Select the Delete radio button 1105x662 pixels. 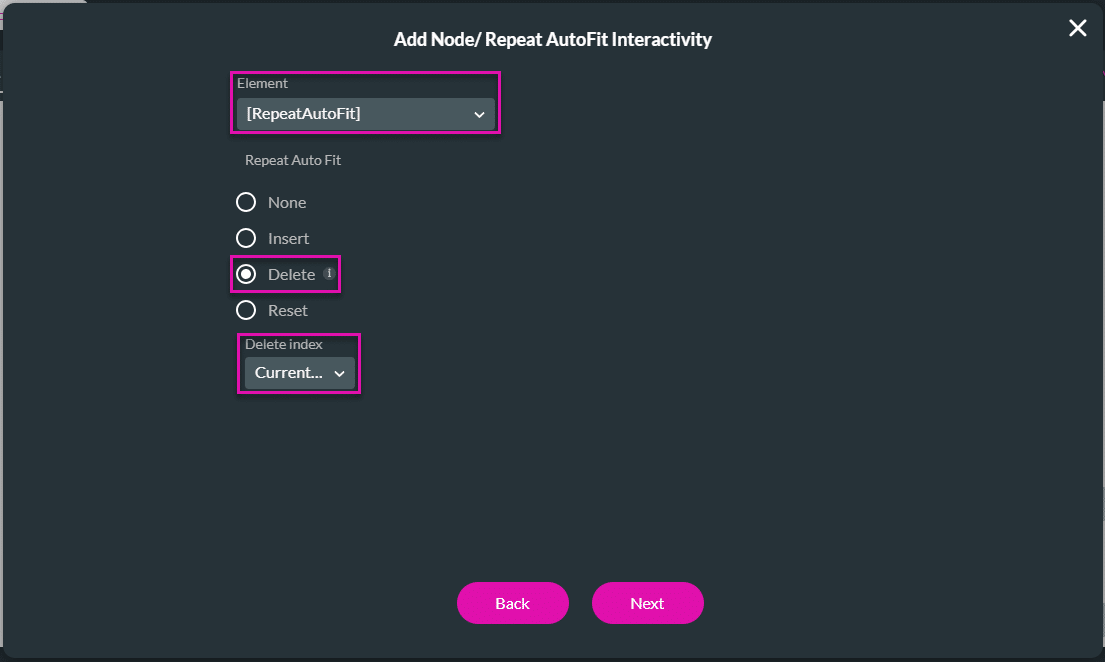(x=246, y=274)
